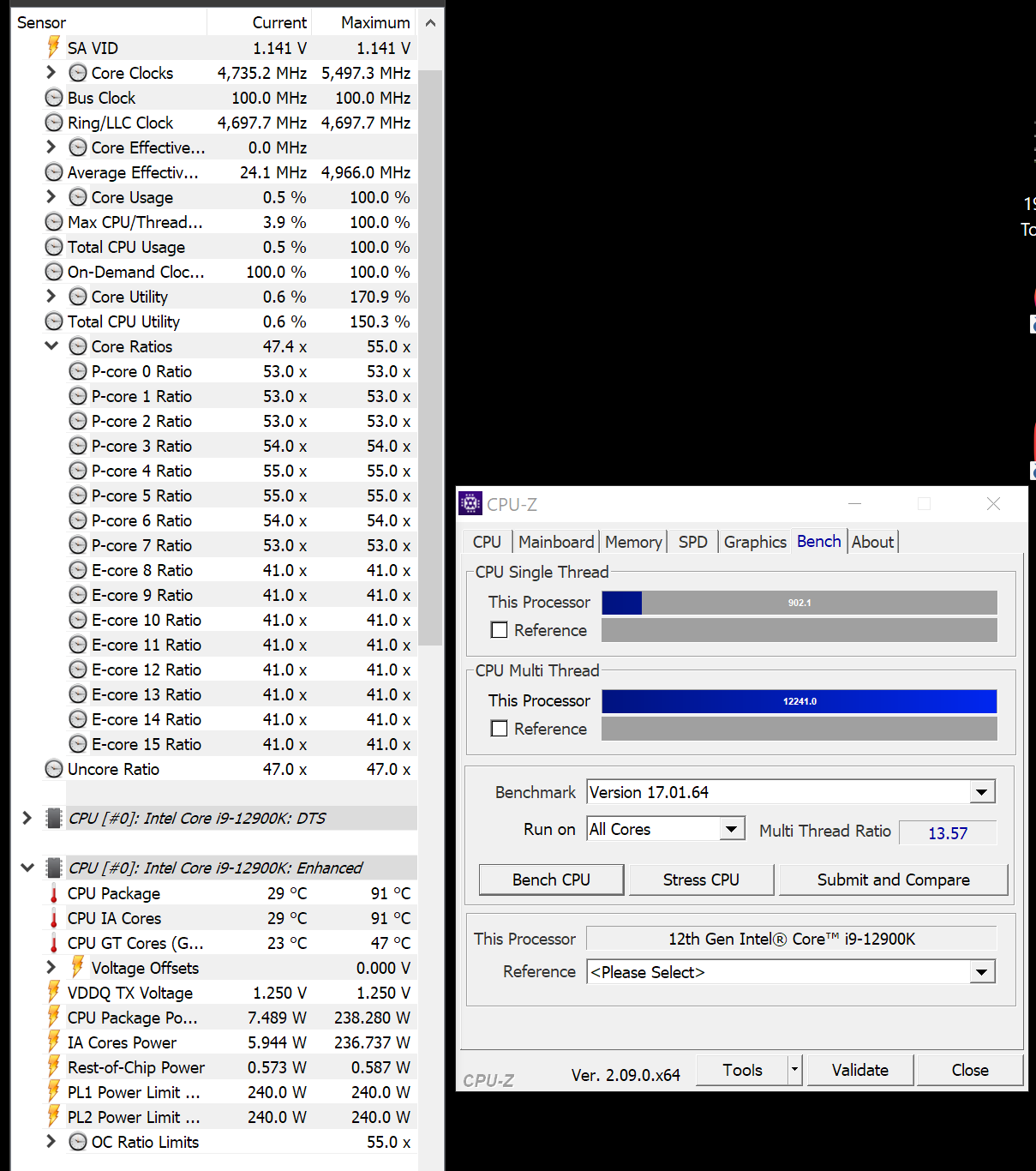This screenshot has height=1171, width=1036.
Task: Expand the Core Usage group
Action: click(x=51, y=197)
